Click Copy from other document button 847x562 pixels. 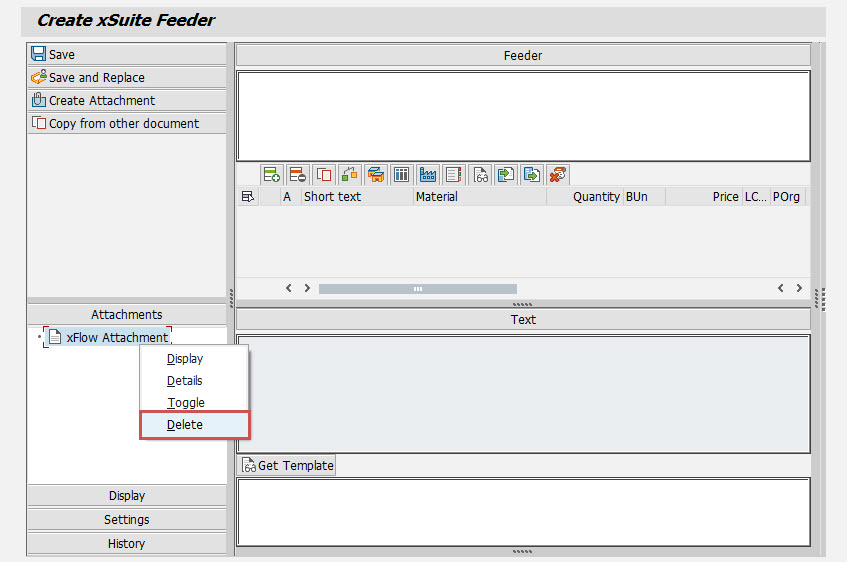[127, 123]
